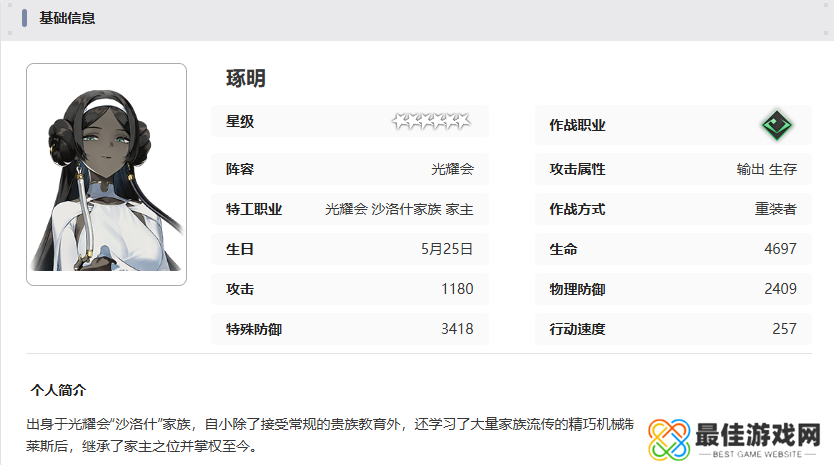The width and height of the screenshot is (834, 465).
Task: Click the 最佳游戏网 watermark logo icon
Action: 667,438
